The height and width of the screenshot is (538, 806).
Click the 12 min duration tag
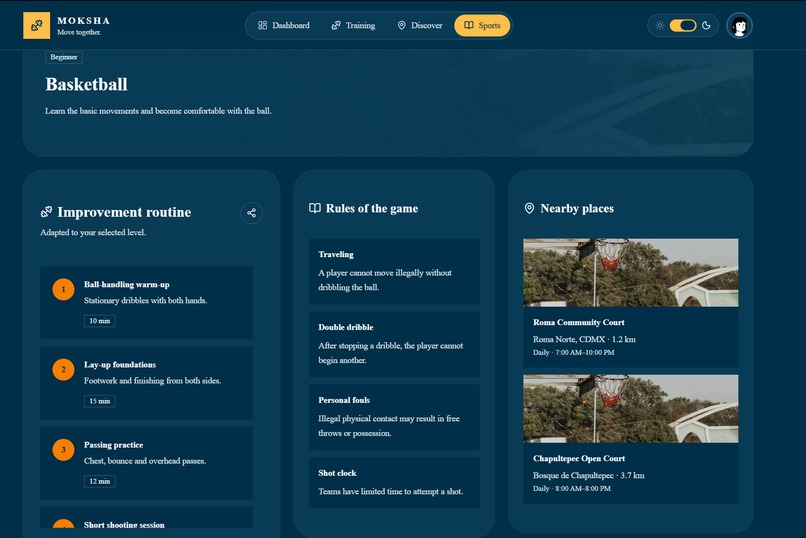tap(100, 481)
